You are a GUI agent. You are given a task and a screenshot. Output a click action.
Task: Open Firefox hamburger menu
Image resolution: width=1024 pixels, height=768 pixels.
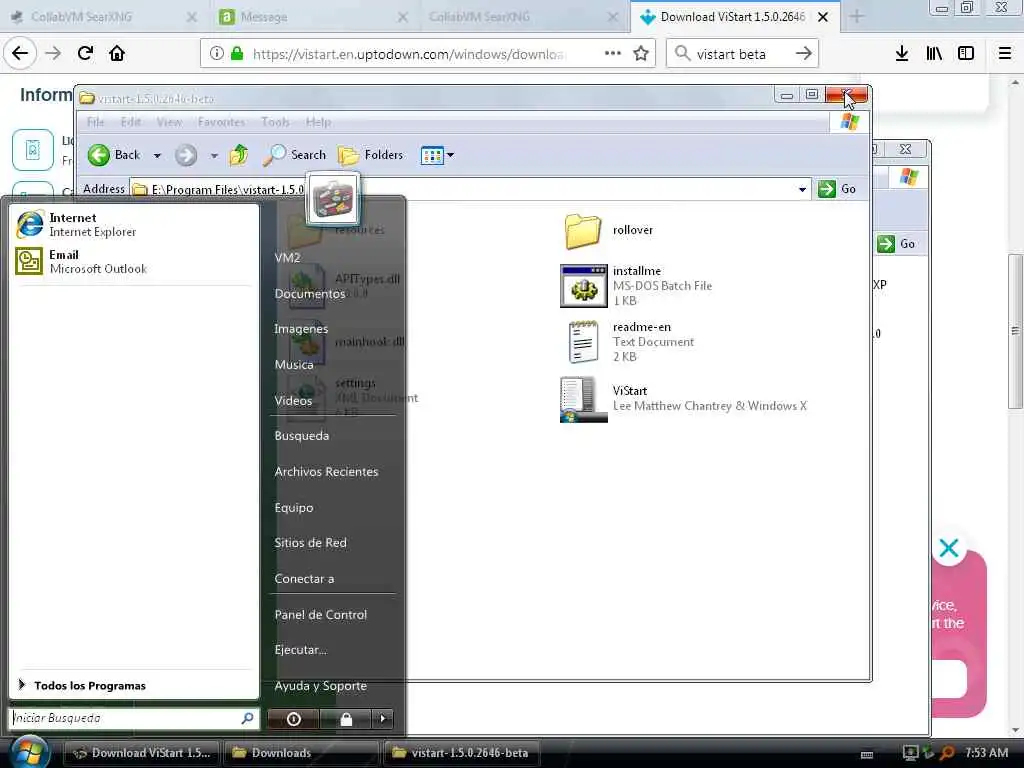1005,54
